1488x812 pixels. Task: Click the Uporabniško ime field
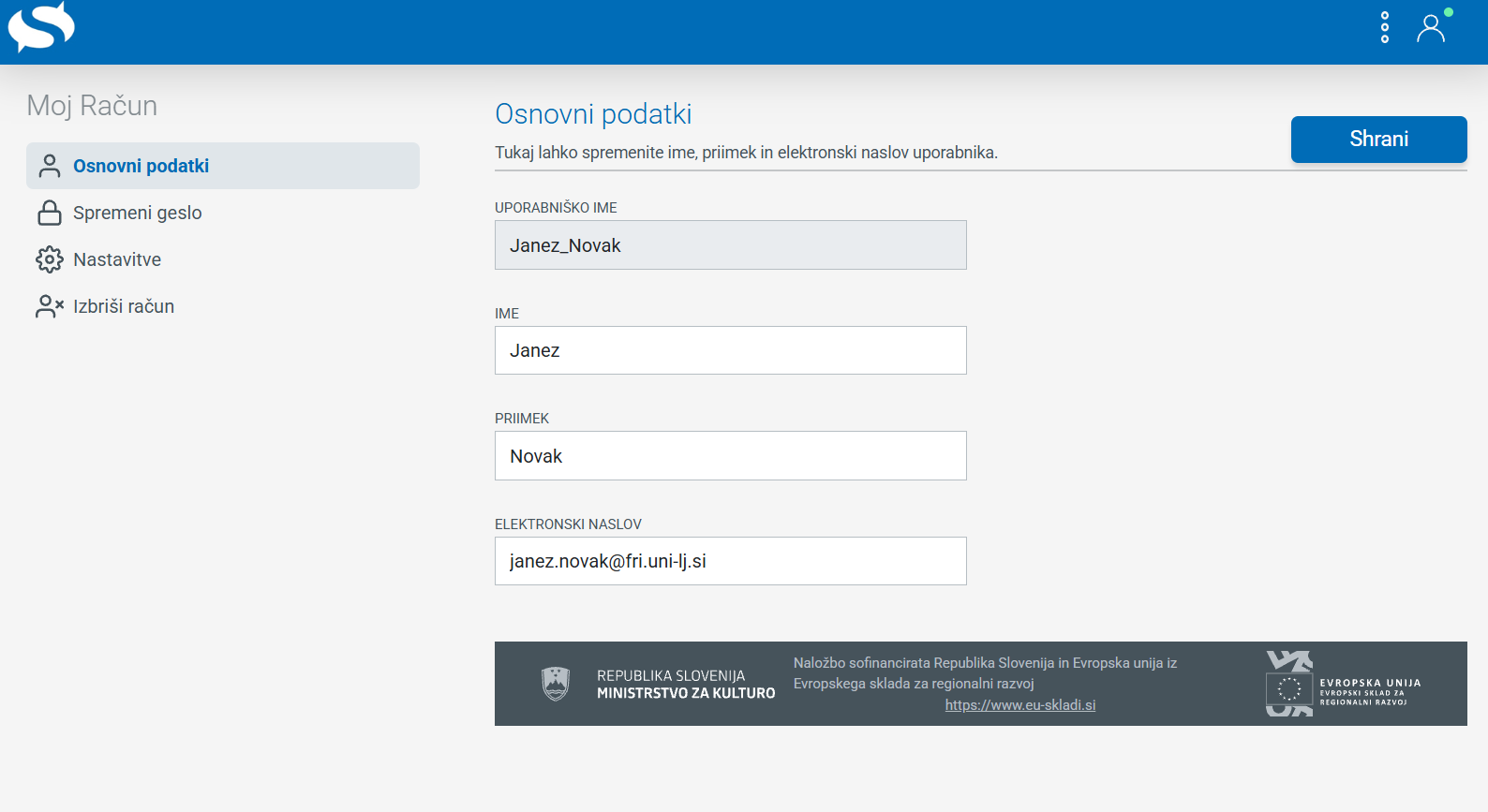(730, 245)
